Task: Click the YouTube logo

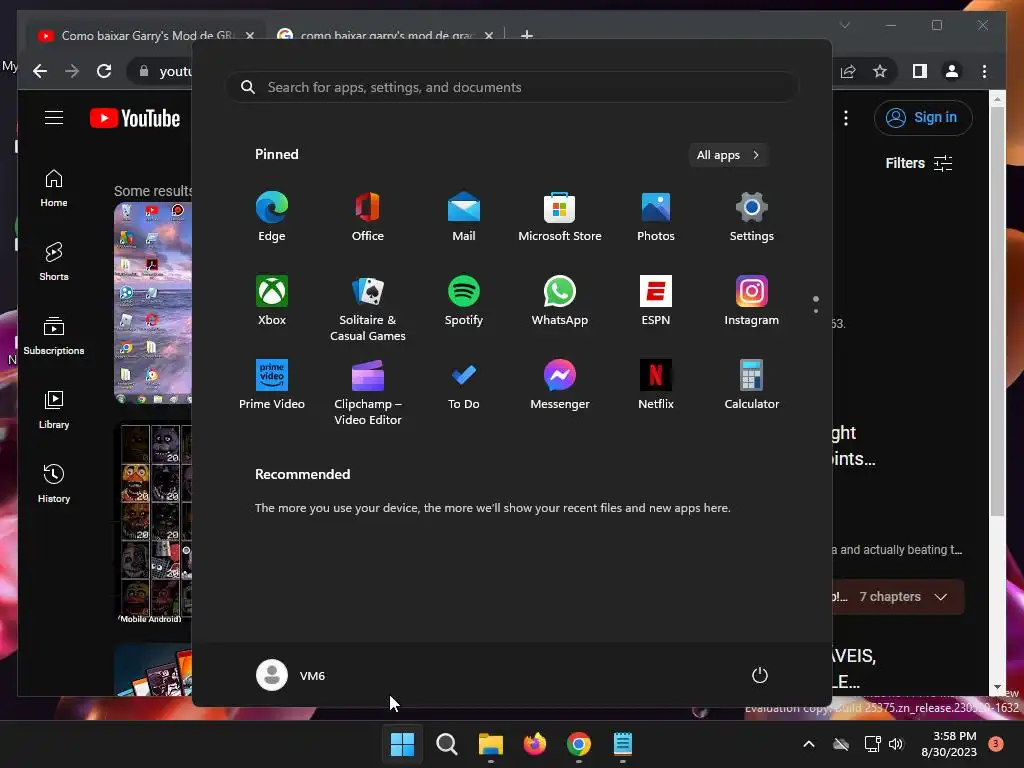Action: click(x=135, y=118)
